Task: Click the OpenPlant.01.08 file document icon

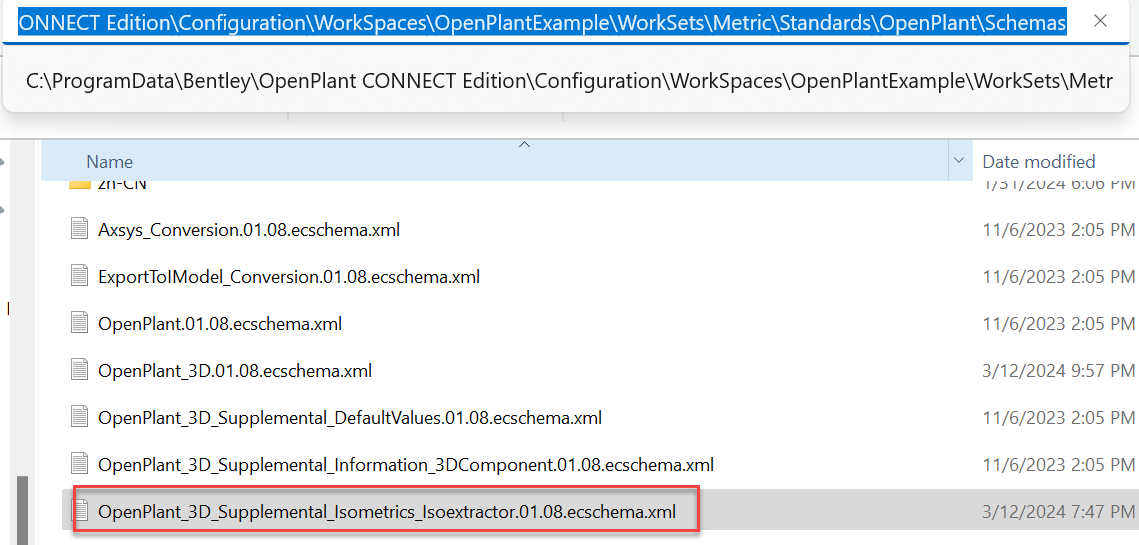Action: pyautogui.click(x=79, y=324)
